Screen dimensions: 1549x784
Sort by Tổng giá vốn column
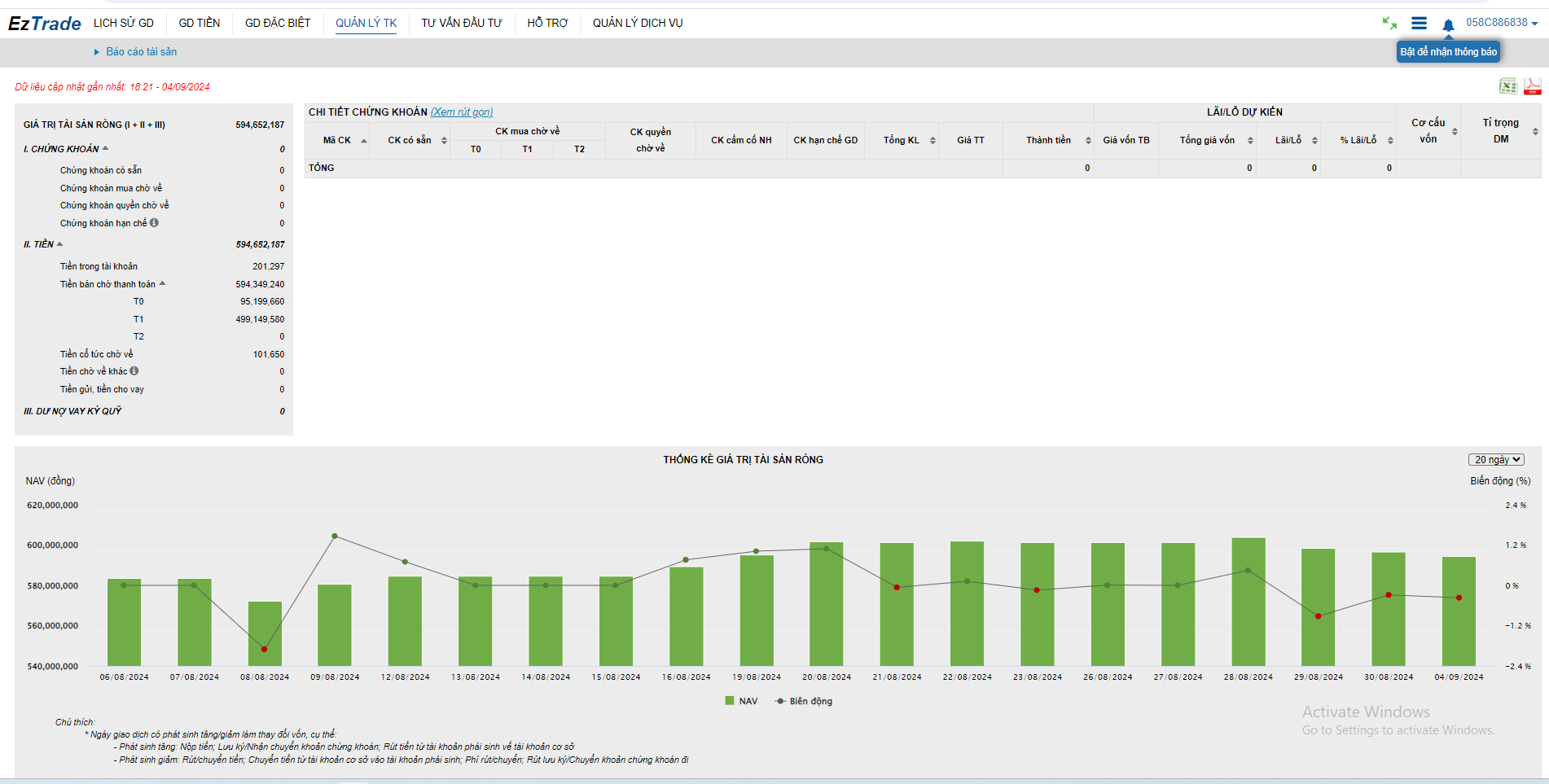[1250, 141]
